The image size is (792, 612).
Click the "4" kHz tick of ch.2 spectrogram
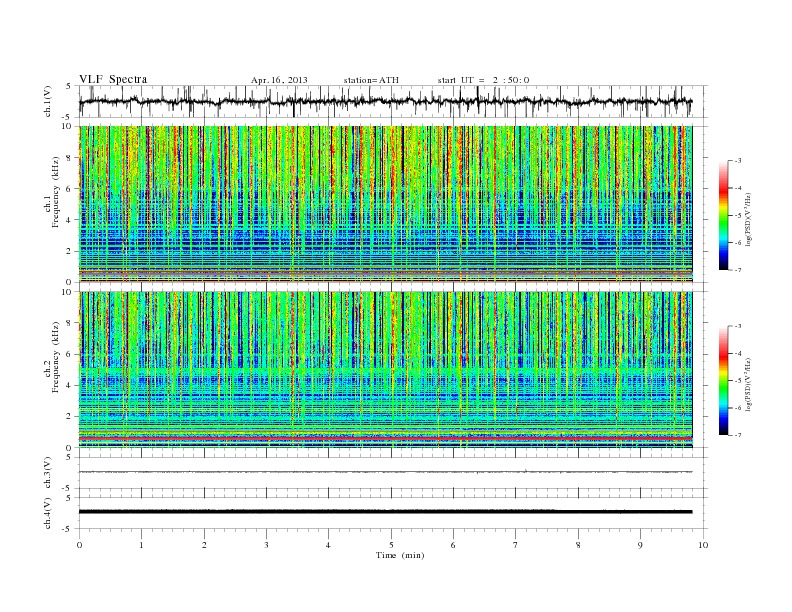(70, 386)
